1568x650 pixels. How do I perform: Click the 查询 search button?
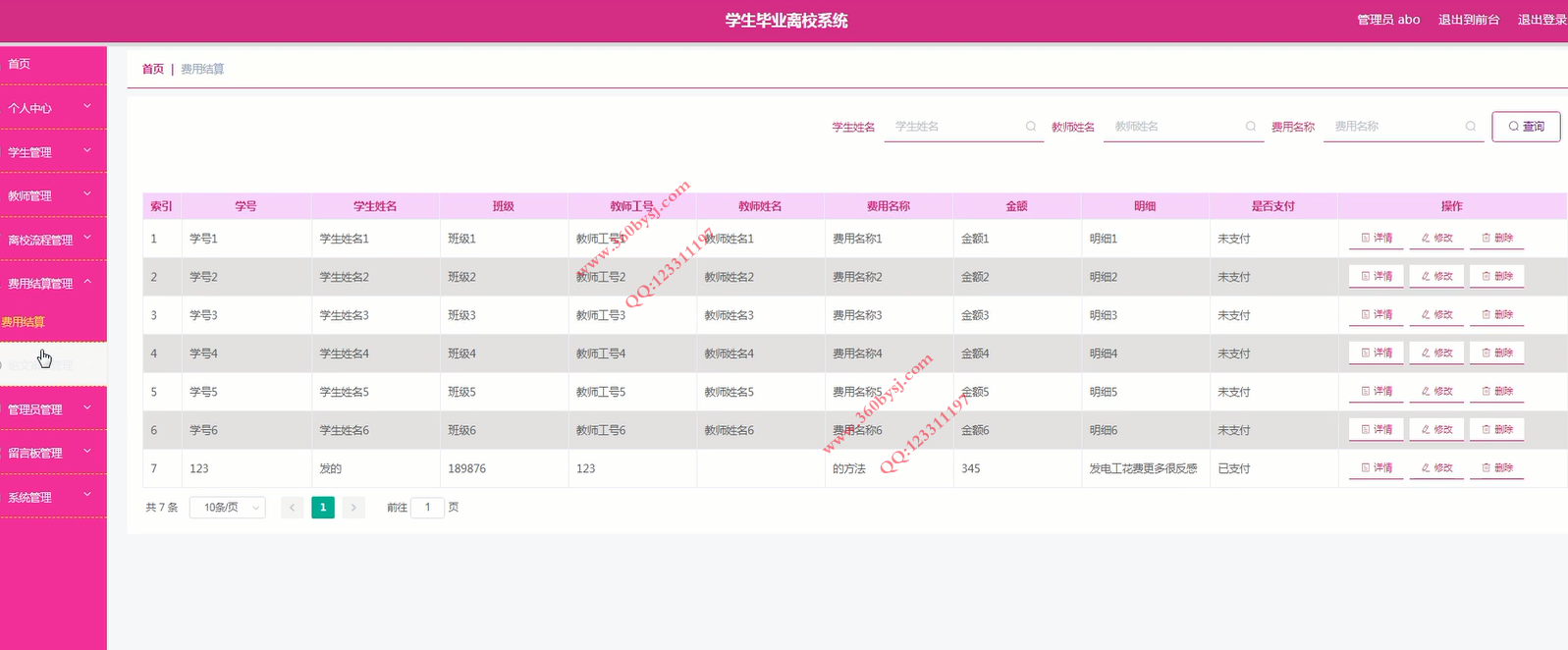(x=1526, y=127)
